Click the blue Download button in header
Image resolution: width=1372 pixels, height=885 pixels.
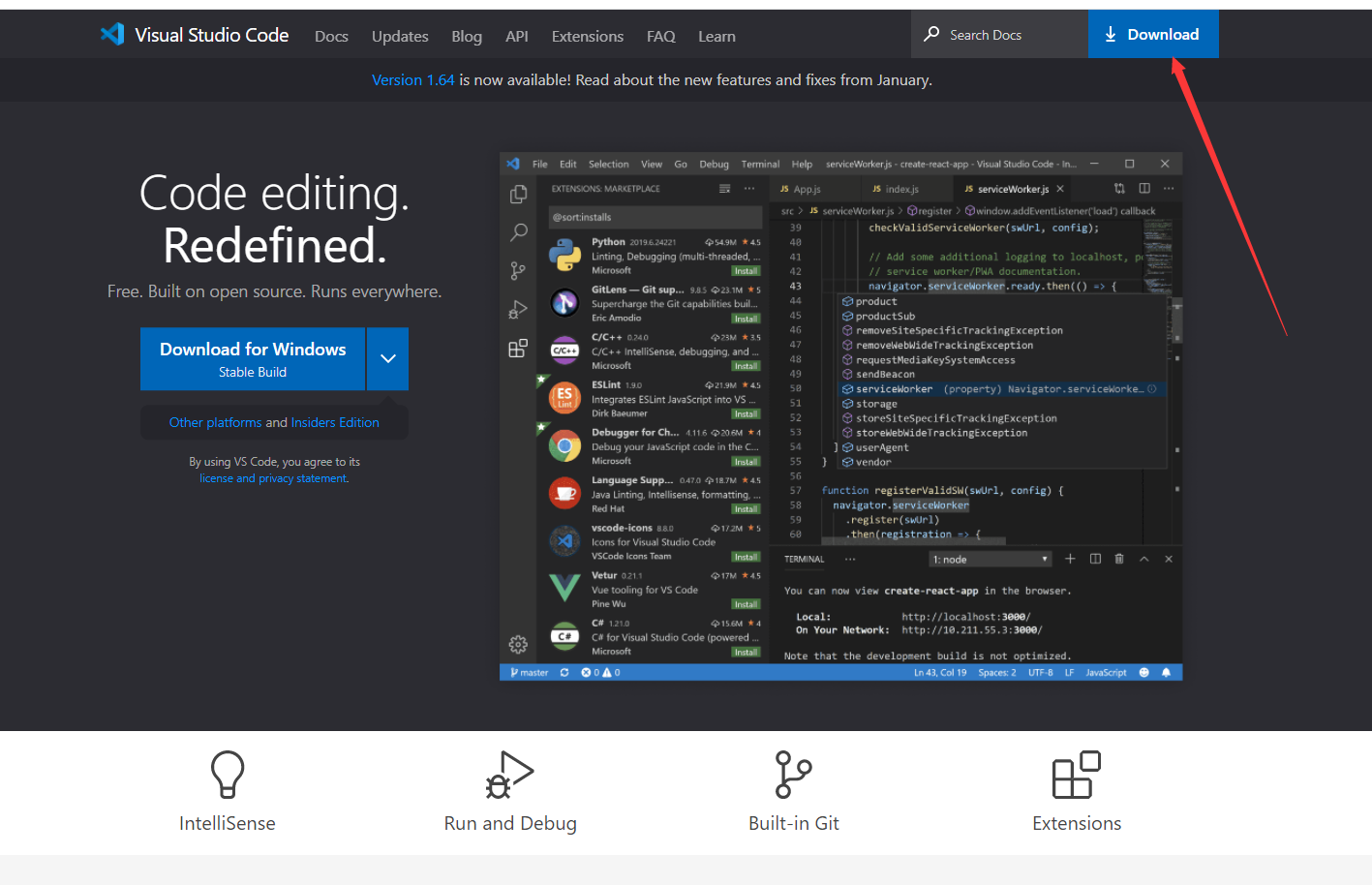1153,34
